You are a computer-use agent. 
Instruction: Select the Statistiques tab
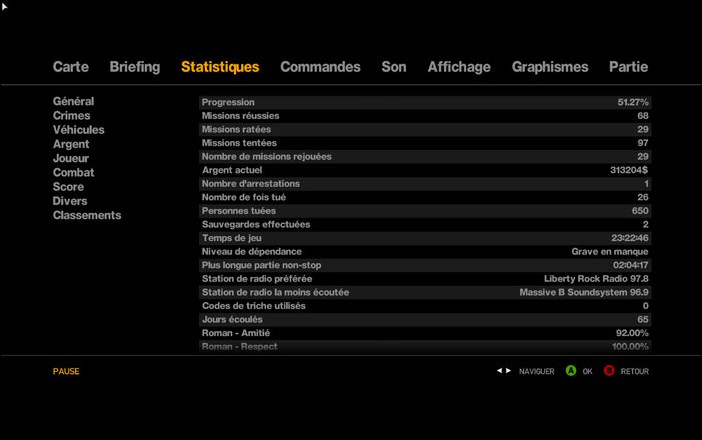(x=220, y=67)
